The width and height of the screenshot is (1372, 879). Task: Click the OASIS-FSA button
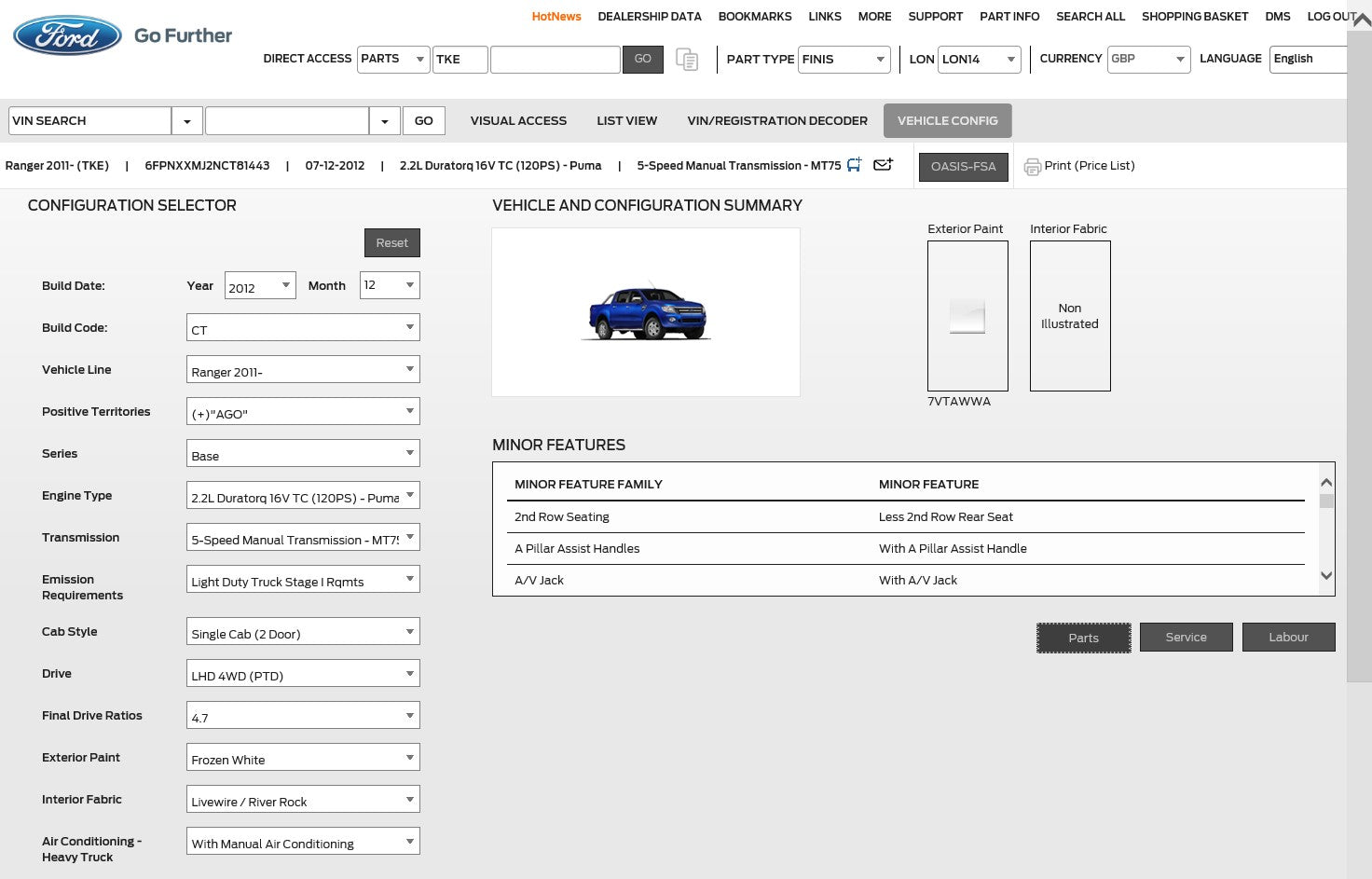click(963, 167)
